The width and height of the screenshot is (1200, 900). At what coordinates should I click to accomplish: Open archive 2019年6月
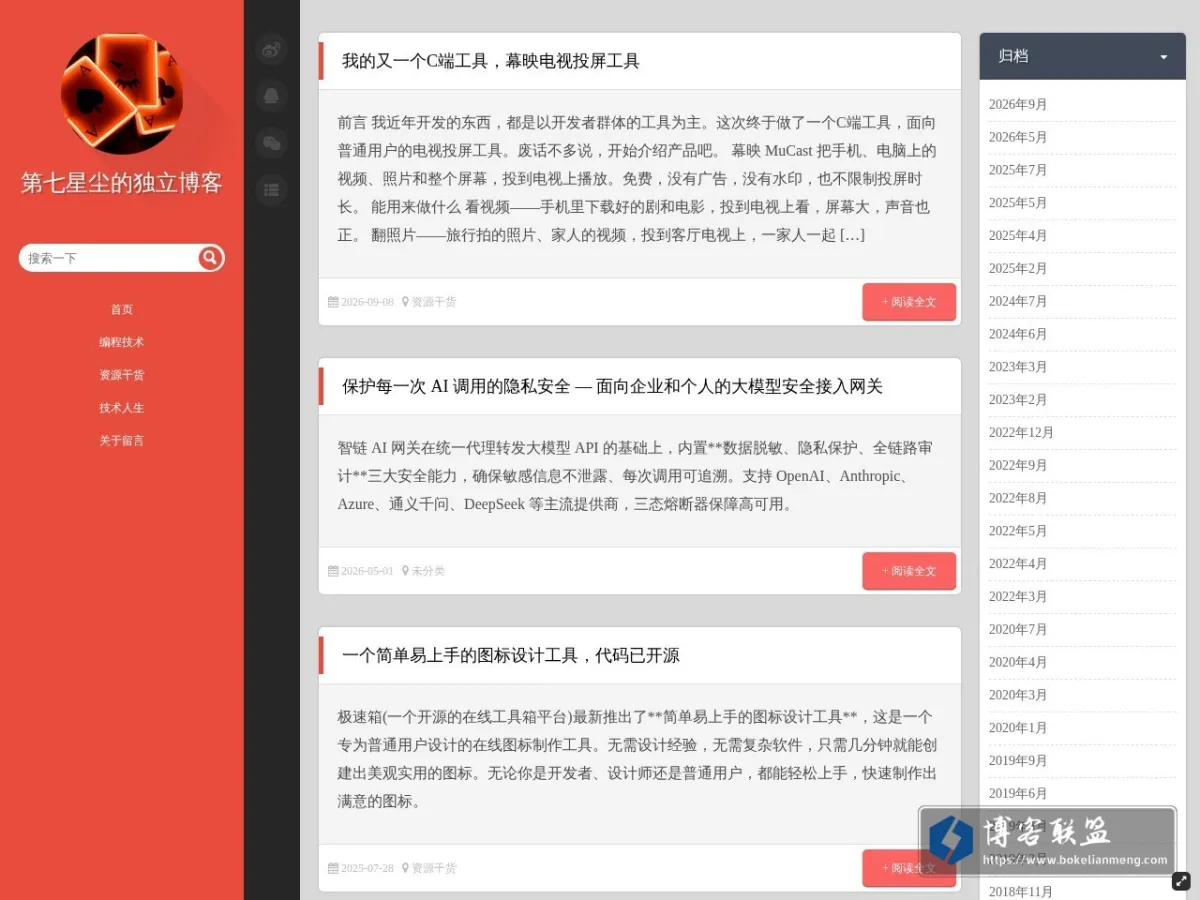pos(1018,793)
